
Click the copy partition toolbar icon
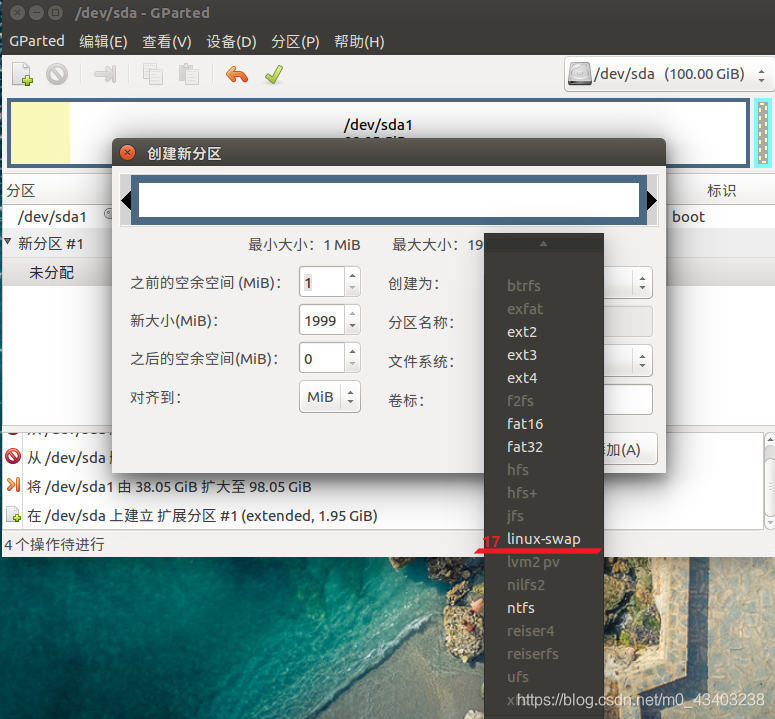pos(153,74)
